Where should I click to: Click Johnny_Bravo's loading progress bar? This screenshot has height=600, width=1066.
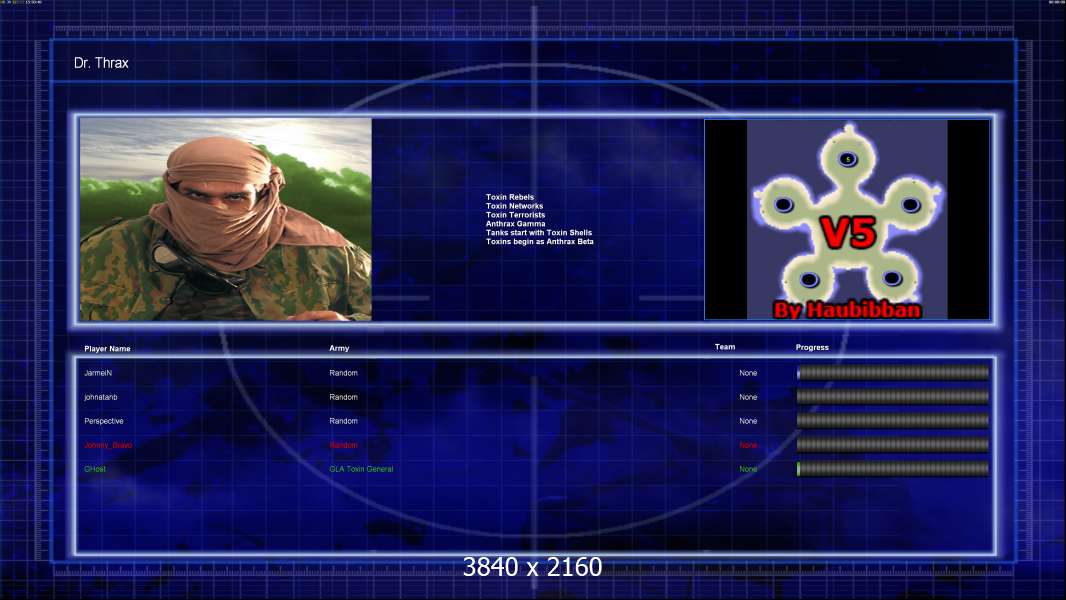pos(893,444)
